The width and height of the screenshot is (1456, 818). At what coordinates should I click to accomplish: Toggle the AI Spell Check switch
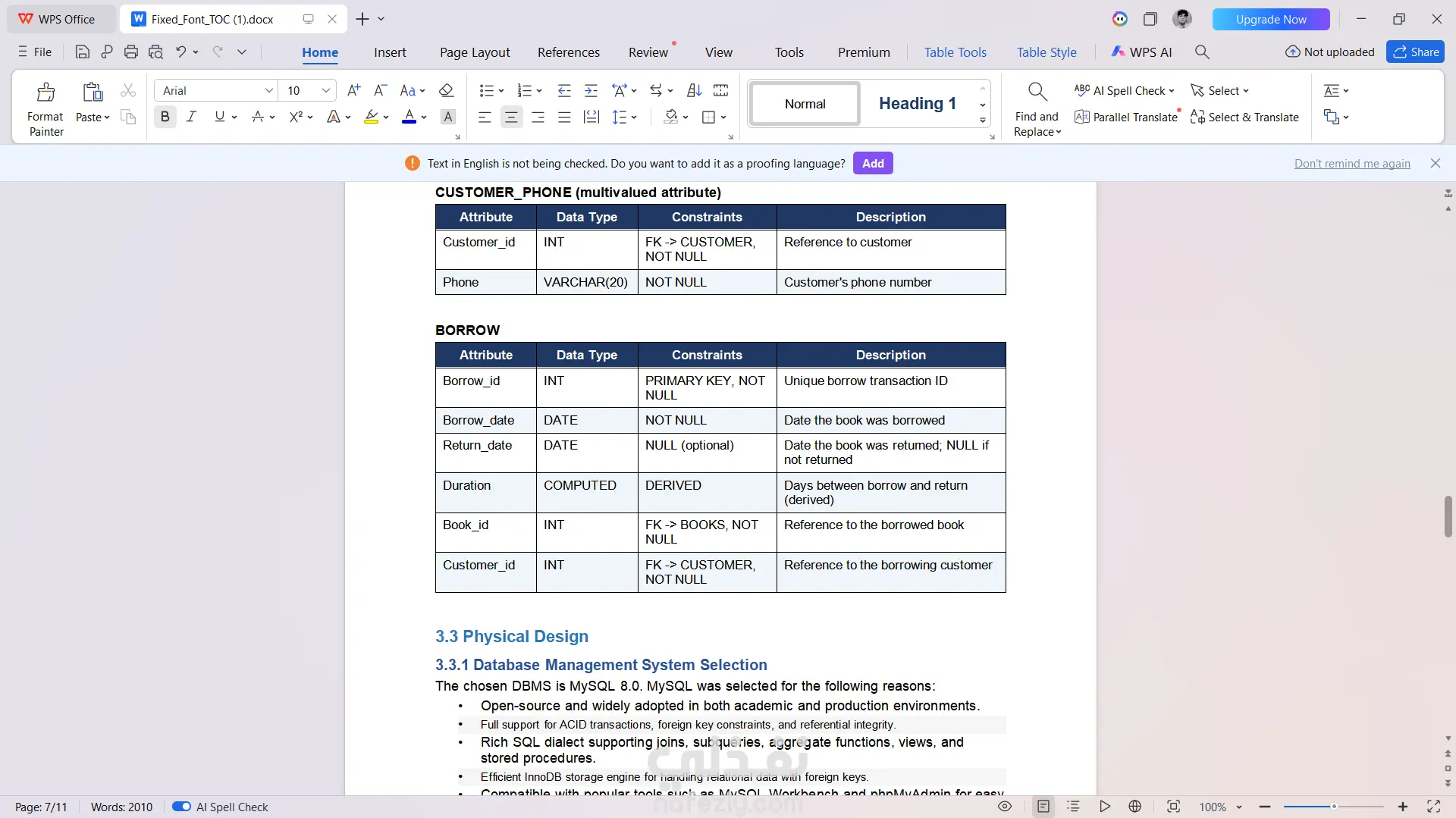[181, 807]
